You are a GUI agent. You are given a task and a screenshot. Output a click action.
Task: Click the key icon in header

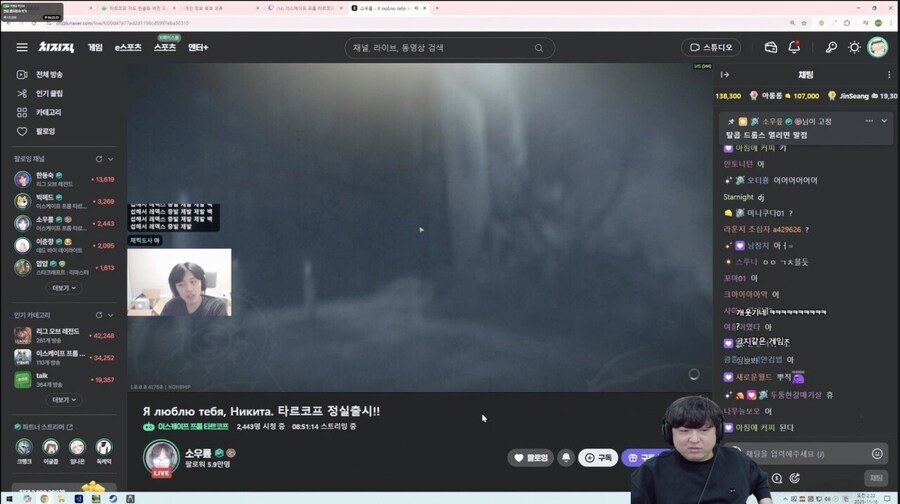coord(831,47)
